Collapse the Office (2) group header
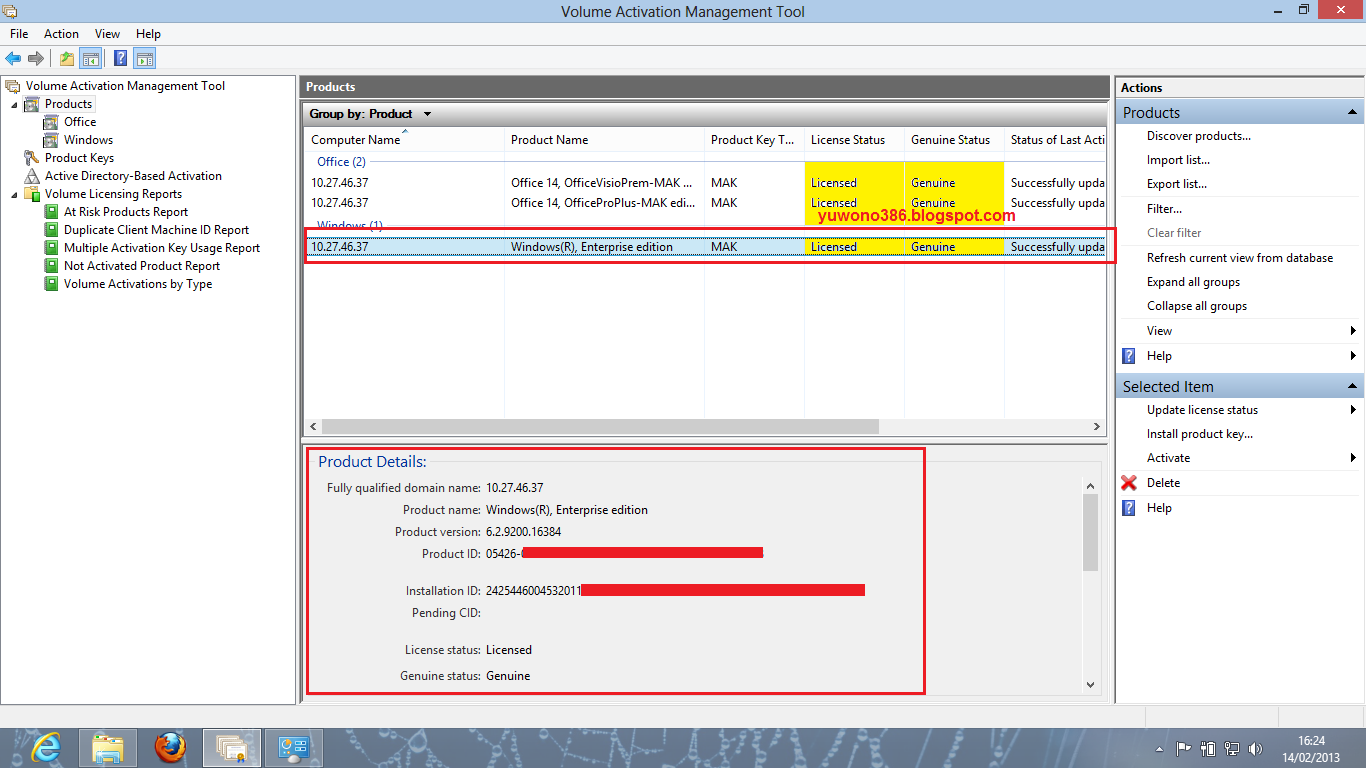Image resolution: width=1366 pixels, height=768 pixels. (x=341, y=161)
